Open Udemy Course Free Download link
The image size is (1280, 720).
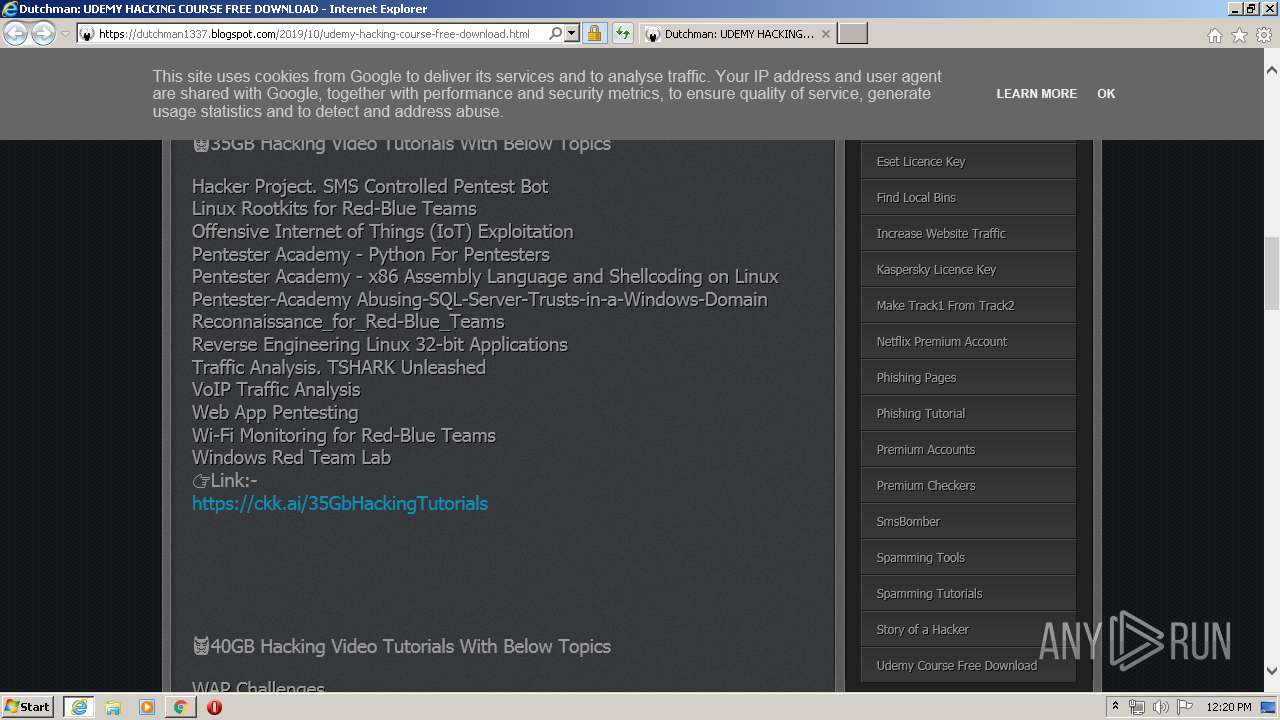click(x=968, y=665)
